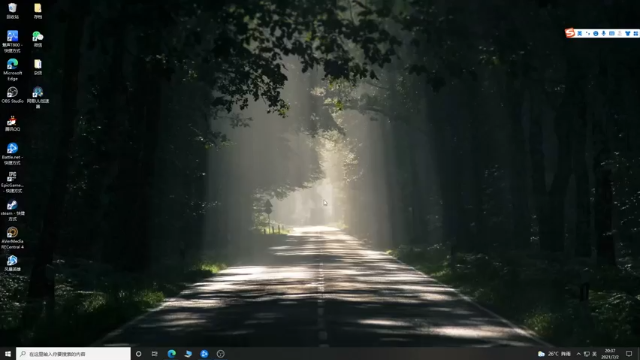
Task: Start Sogou voice input microphone
Action: click(604, 33)
